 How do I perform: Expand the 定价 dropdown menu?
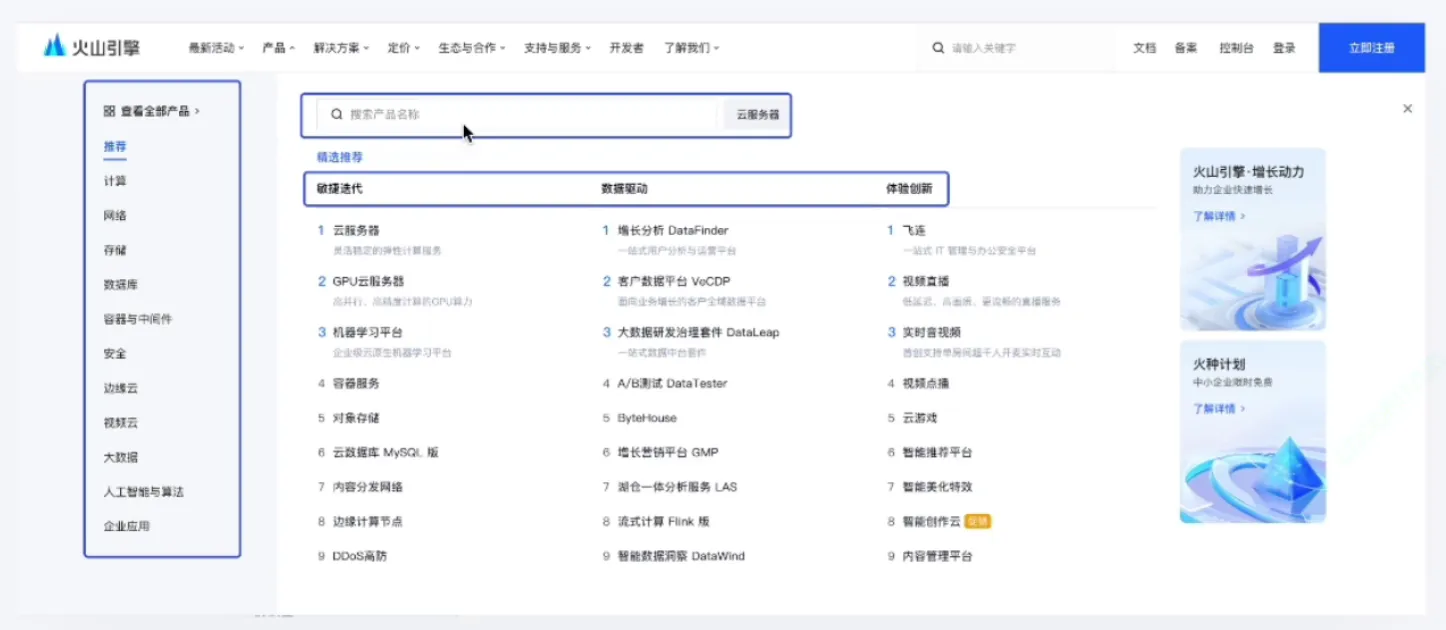[404, 47]
